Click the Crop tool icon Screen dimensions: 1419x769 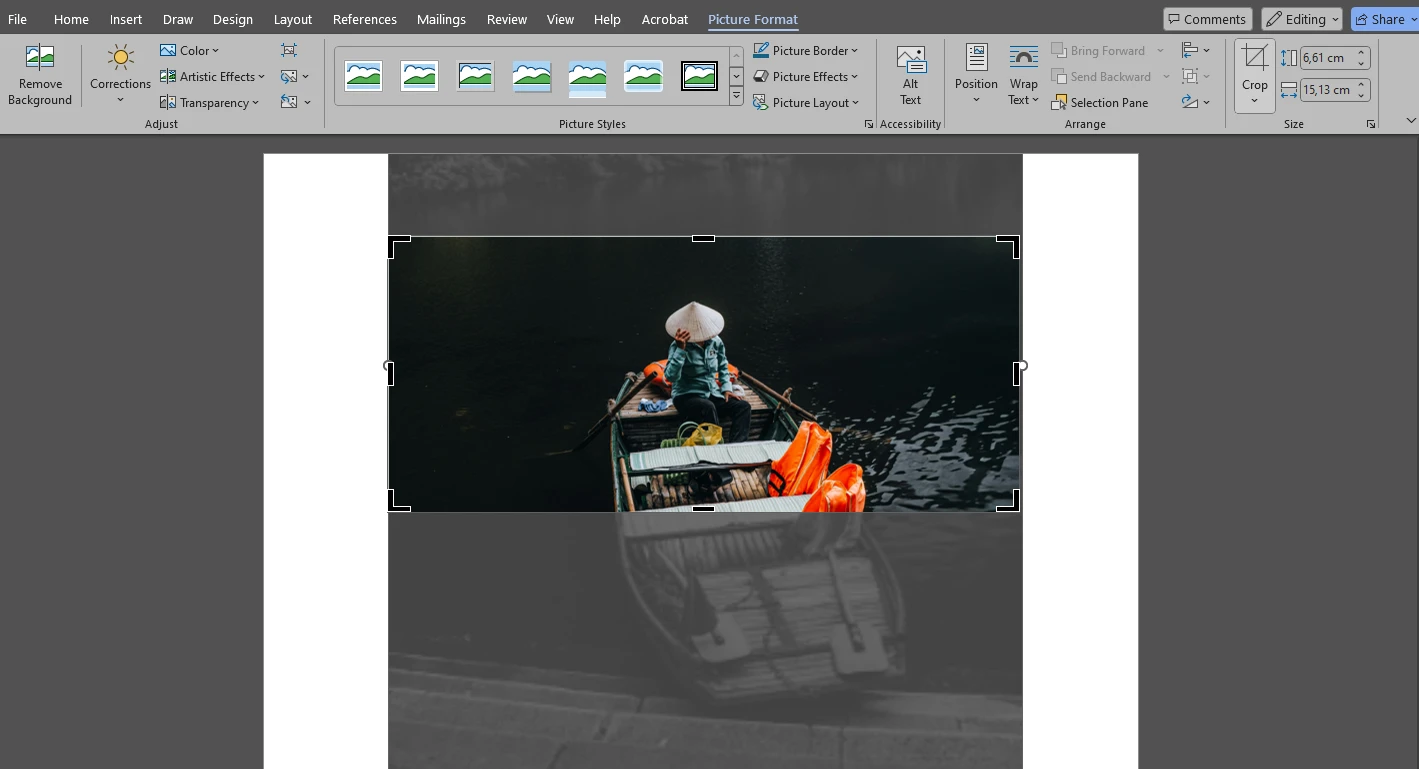(x=1255, y=58)
